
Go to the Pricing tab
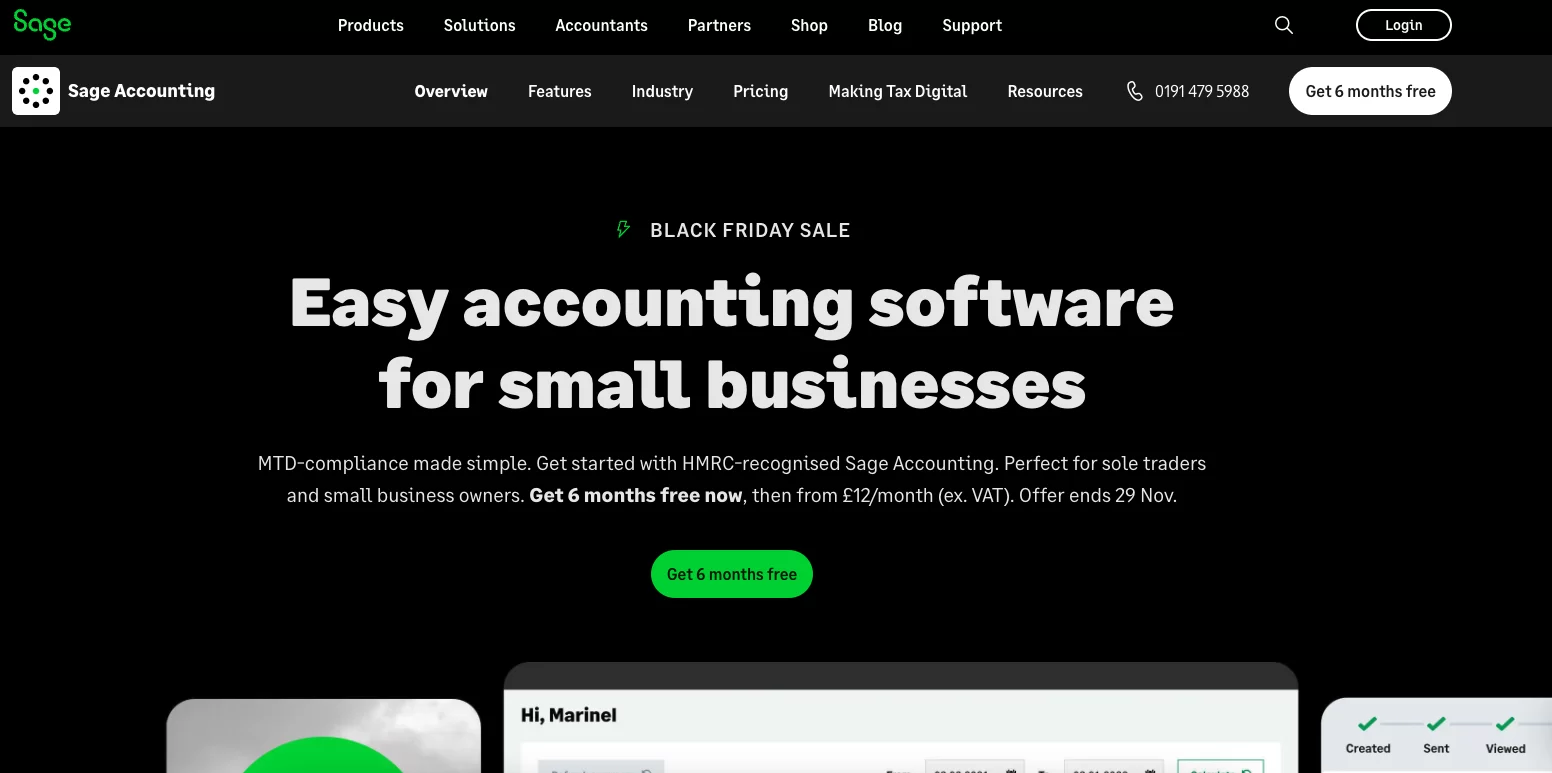click(761, 91)
